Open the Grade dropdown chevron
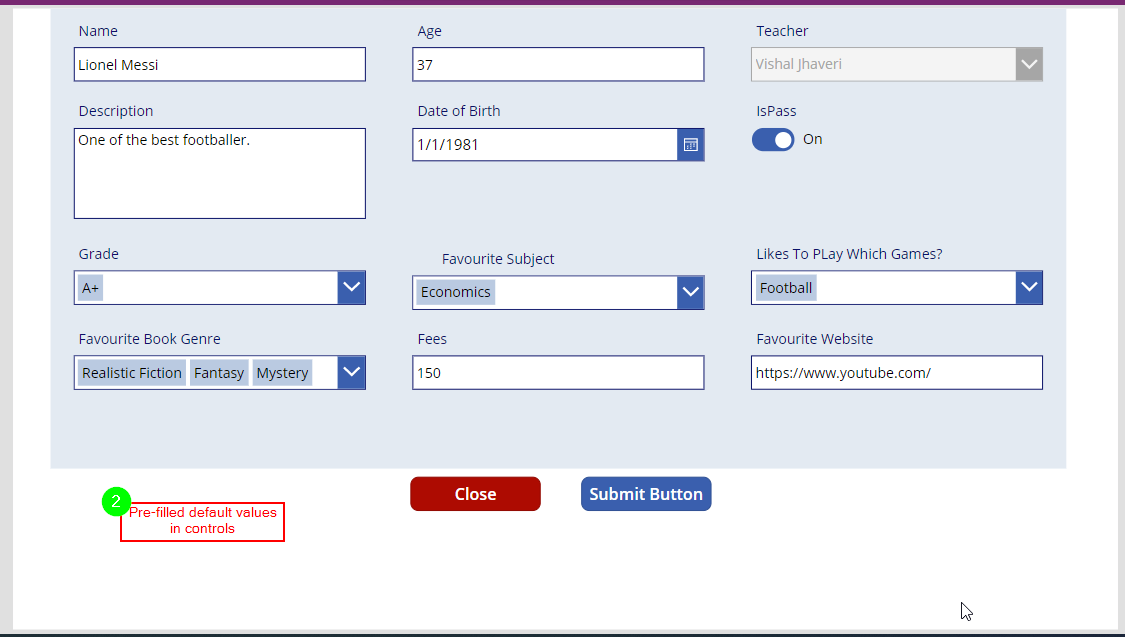 click(x=351, y=288)
